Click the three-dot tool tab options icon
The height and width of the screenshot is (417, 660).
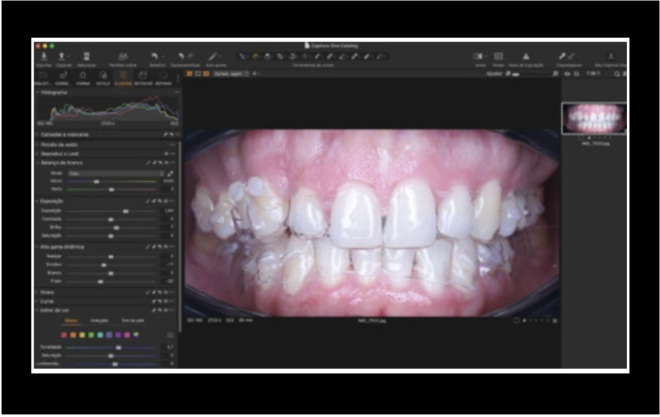[x=178, y=78]
